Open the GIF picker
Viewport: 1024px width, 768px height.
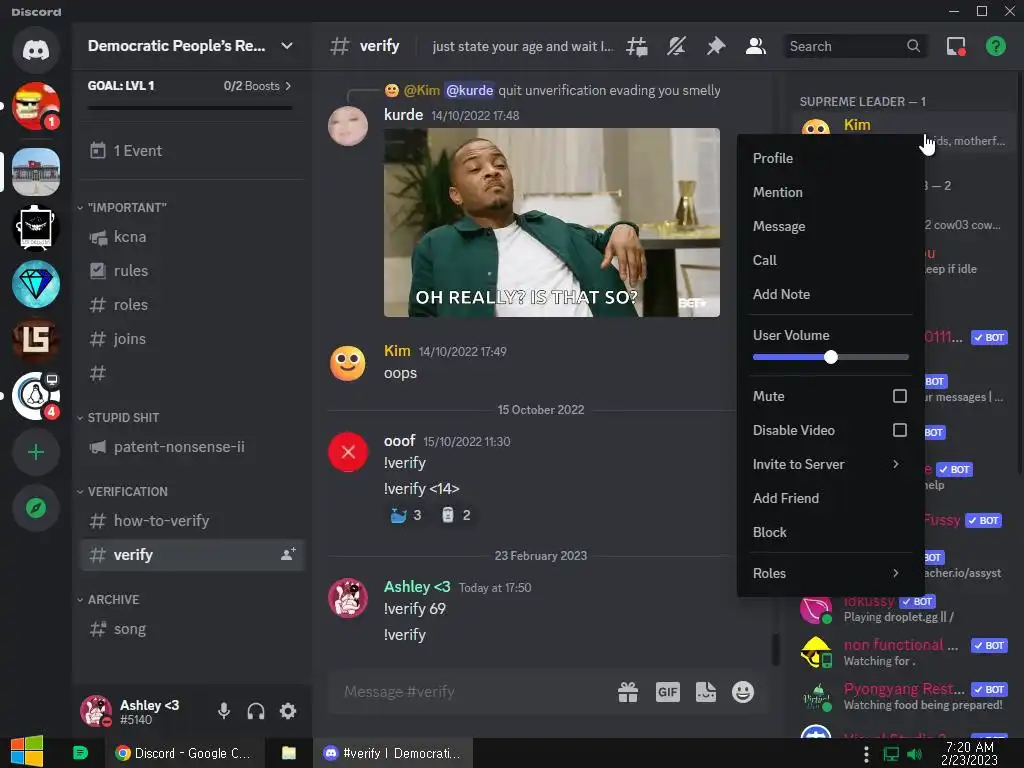coord(667,692)
